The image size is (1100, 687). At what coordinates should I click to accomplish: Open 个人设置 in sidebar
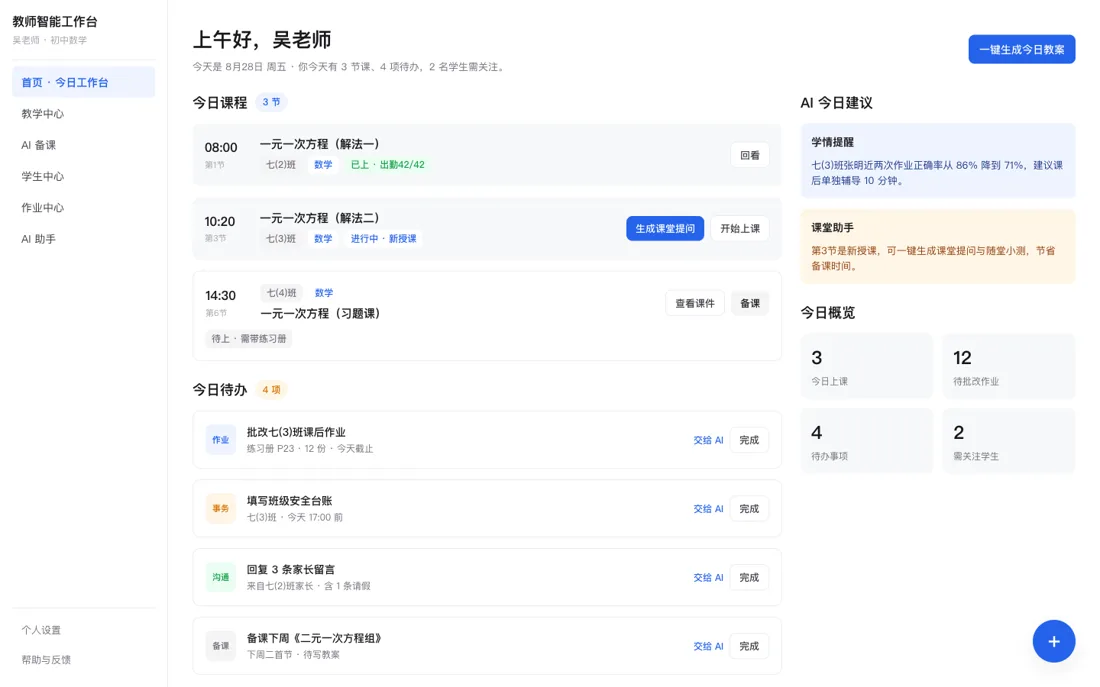(x=83, y=630)
